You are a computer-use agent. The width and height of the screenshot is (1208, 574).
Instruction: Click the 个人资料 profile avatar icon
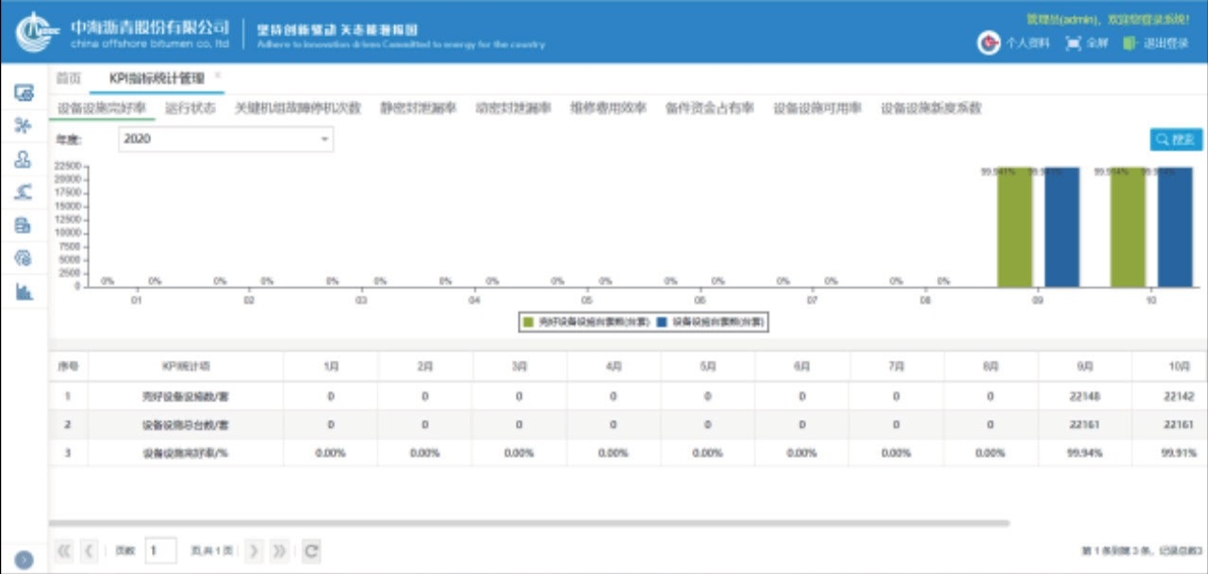[x=989, y=43]
